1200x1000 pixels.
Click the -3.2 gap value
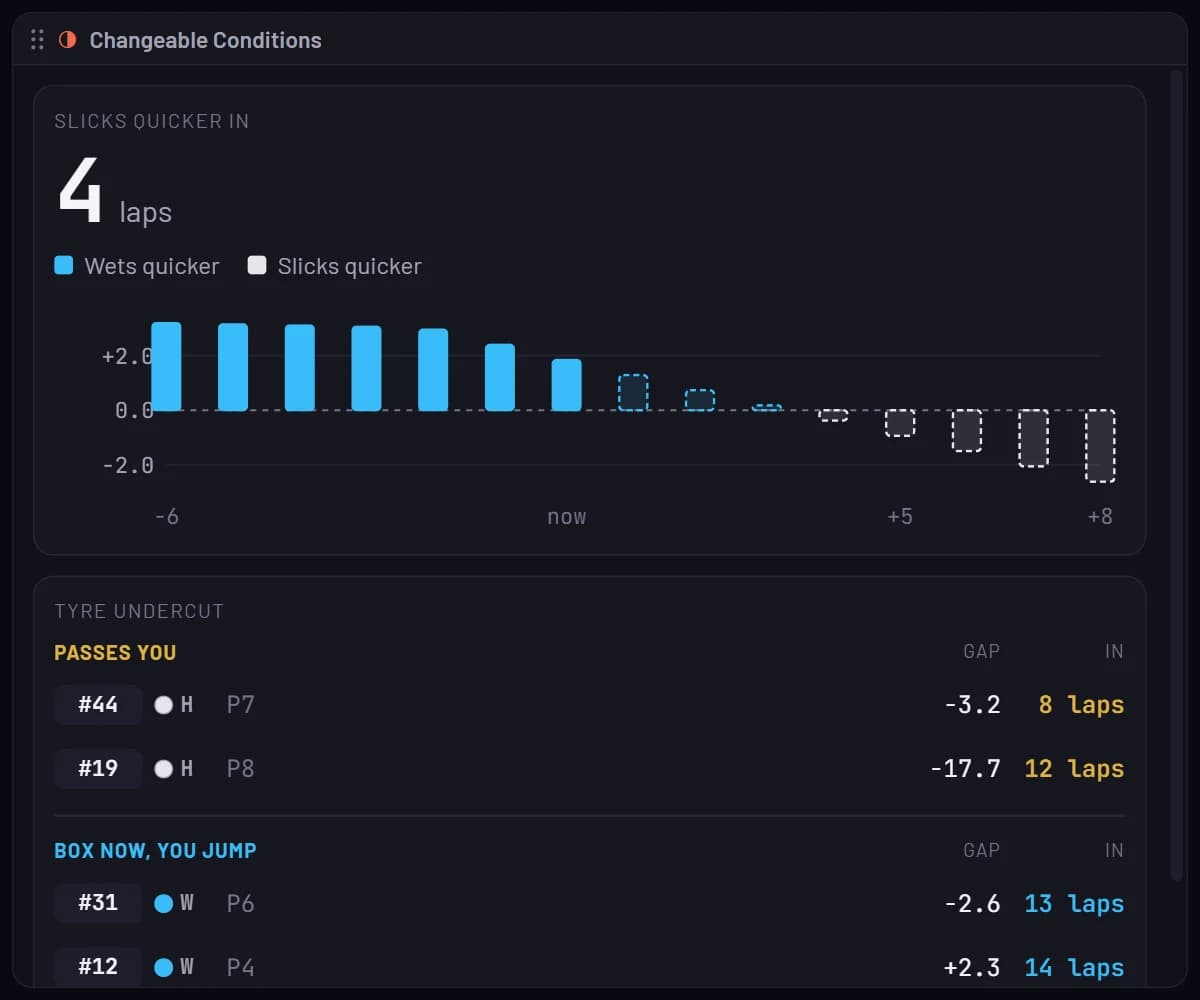coord(972,705)
